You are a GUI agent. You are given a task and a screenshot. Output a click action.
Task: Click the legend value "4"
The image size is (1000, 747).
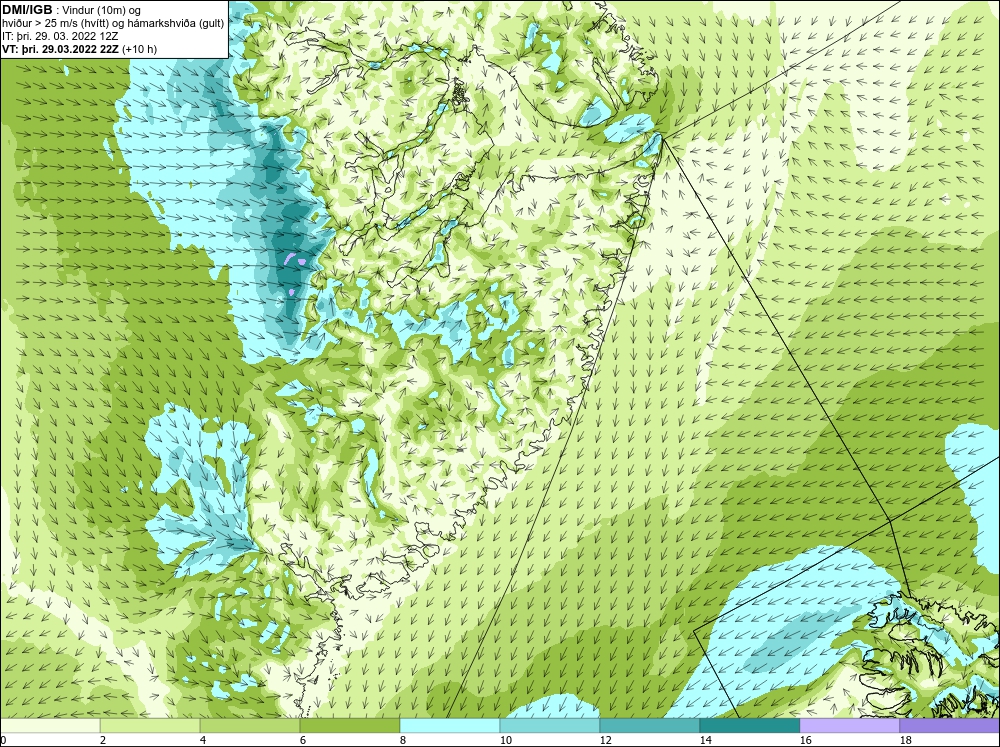(203, 740)
